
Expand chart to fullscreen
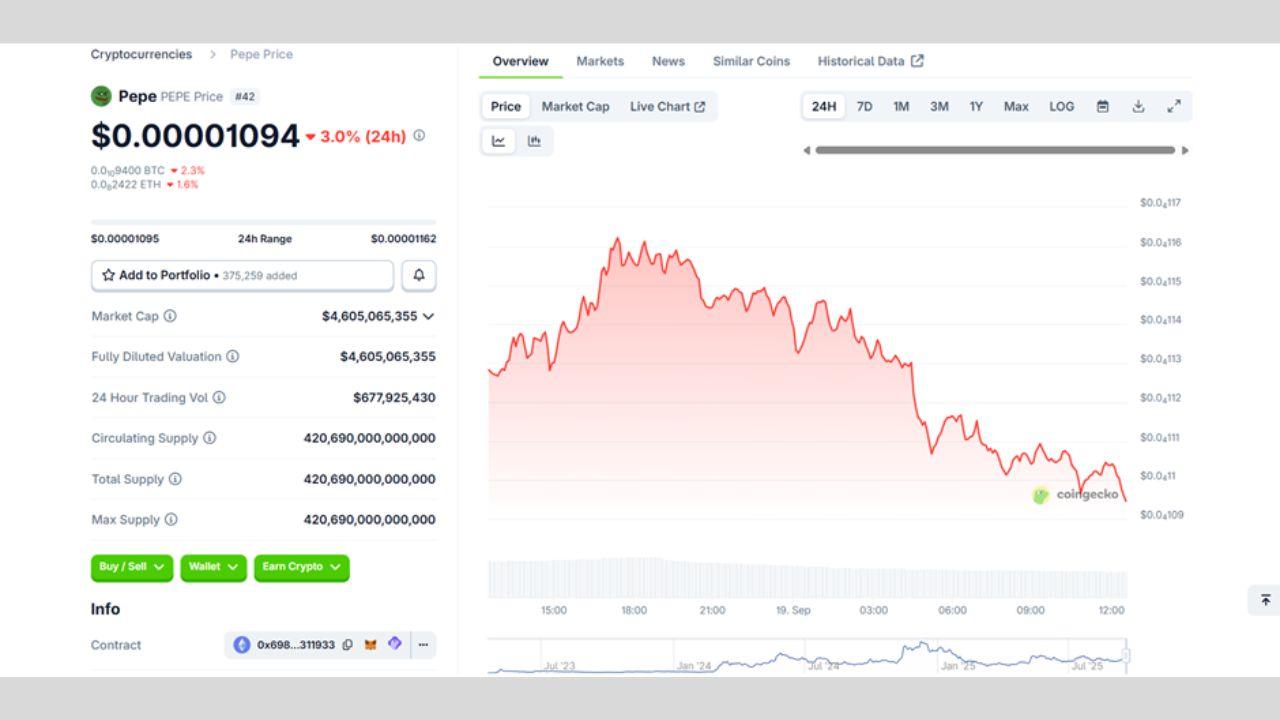[x=1174, y=106]
